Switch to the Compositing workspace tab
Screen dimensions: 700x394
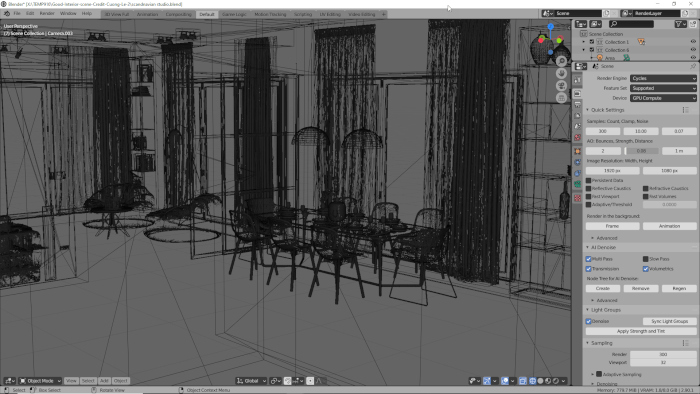[179, 14]
